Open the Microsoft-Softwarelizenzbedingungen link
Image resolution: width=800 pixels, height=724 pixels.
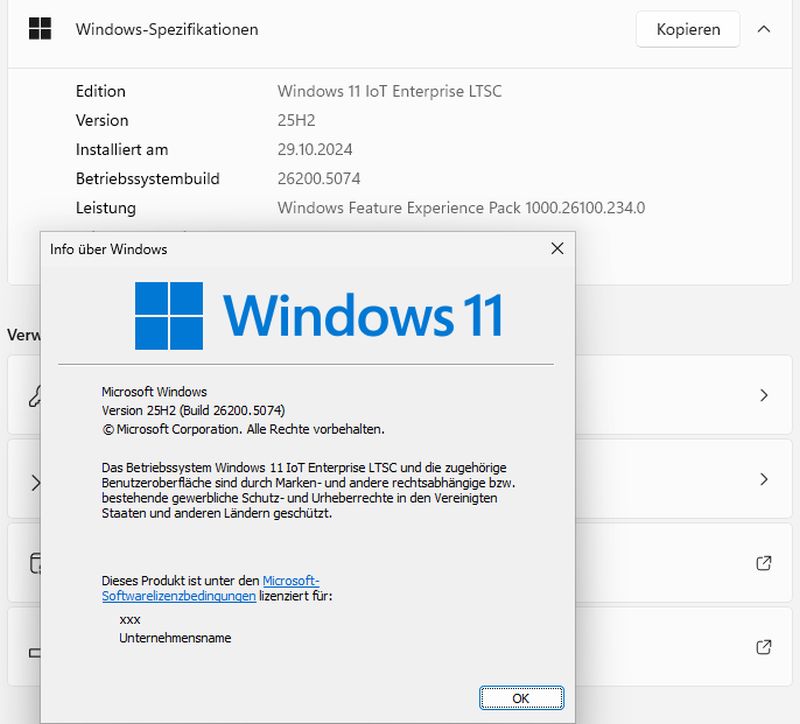(x=211, y=588)
